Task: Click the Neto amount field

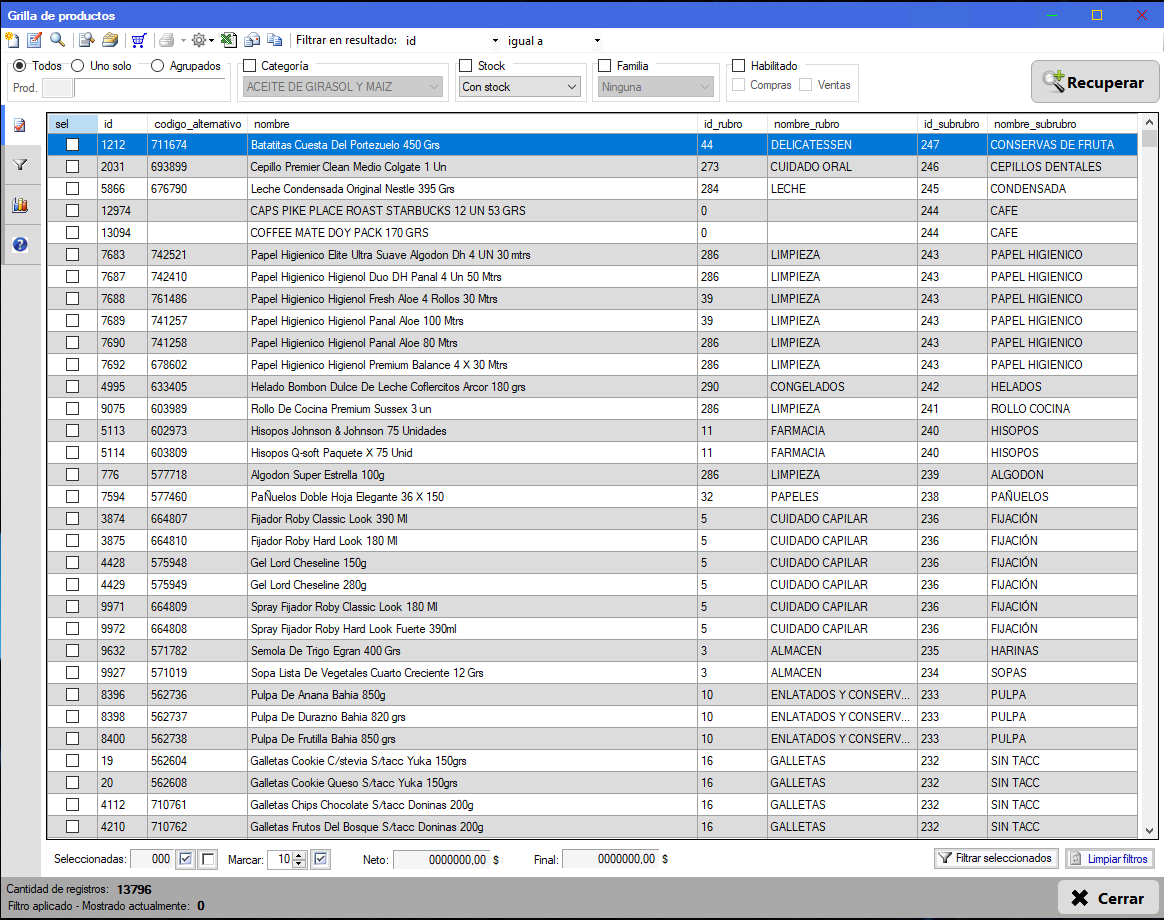Action: pyautogui.click(x=441, y=859)
